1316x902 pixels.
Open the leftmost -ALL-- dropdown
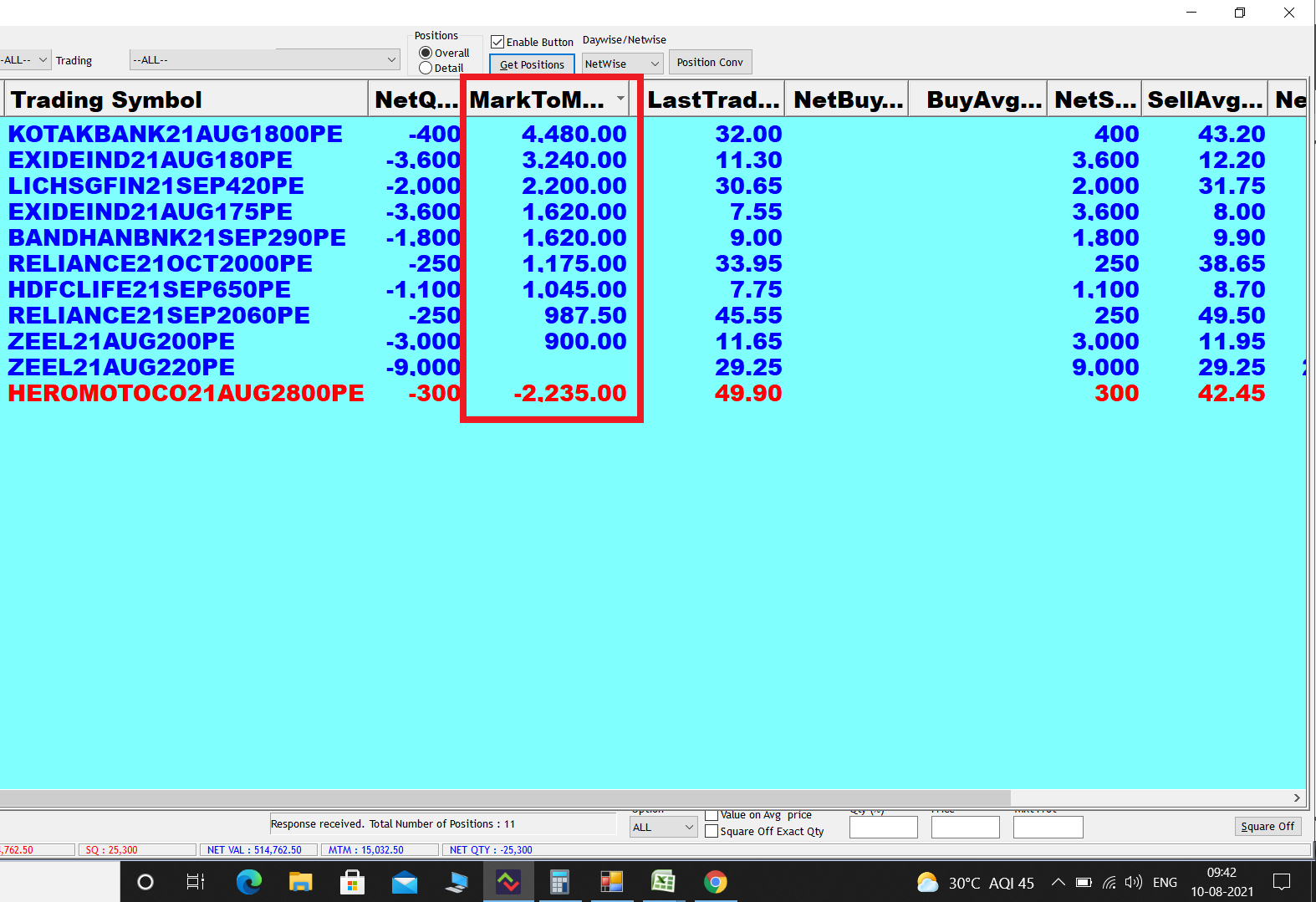point(23,59)
